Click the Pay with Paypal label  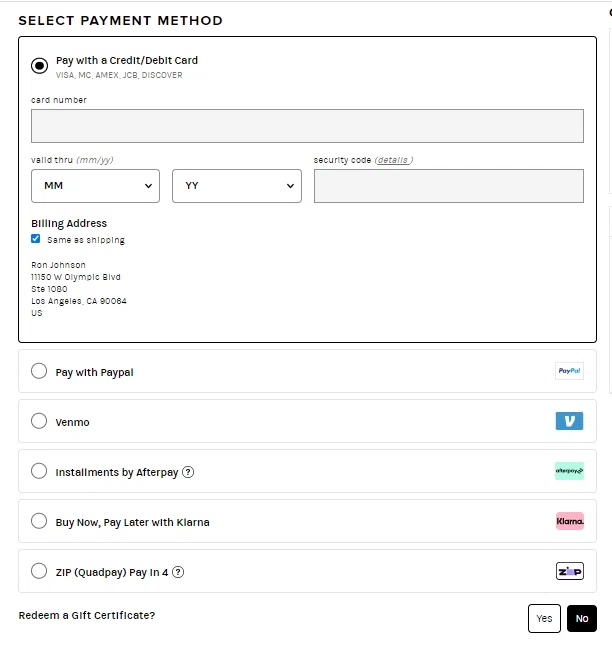95,373
